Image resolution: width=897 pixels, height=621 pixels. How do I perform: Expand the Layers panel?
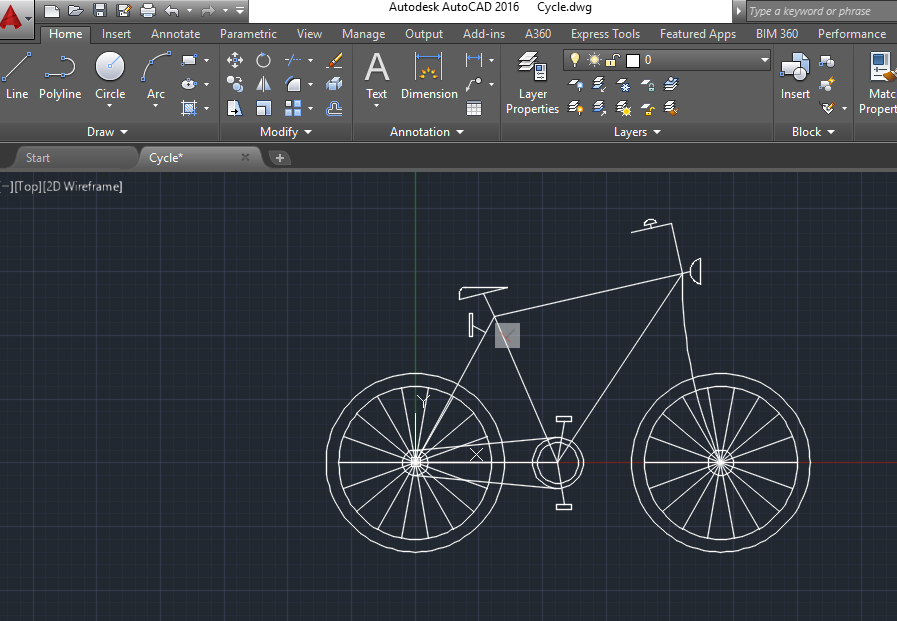pyautogui.click(x=637, y=132)
